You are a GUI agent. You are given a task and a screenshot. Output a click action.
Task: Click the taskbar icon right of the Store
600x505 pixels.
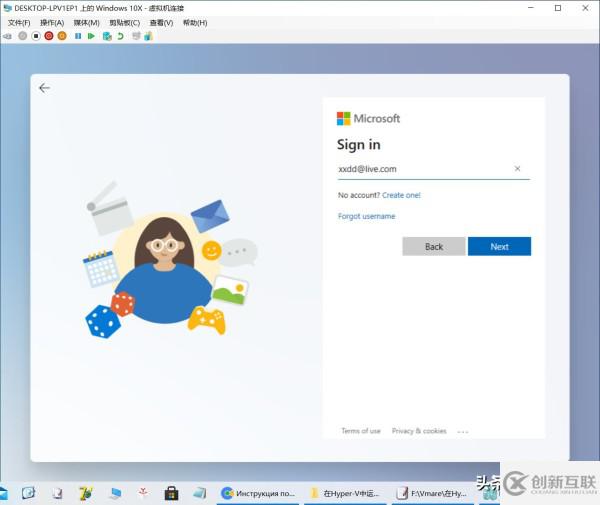tap(200, 493)
